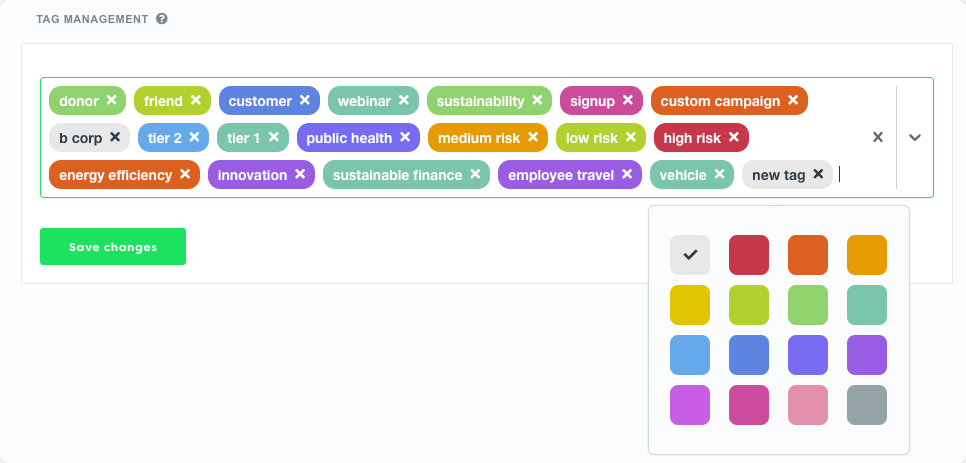The height and width of the screenshot is (463, 966).
Task: Click the Save changes button
Action: point(113,247)
